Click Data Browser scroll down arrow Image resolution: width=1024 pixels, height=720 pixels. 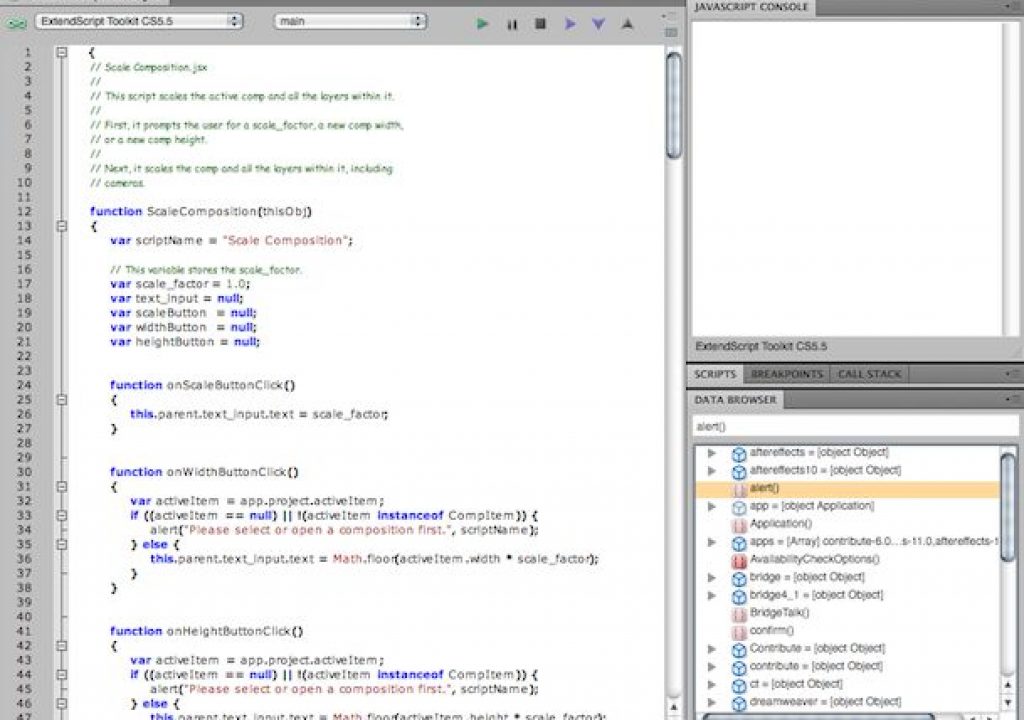tap(1008, 702)
